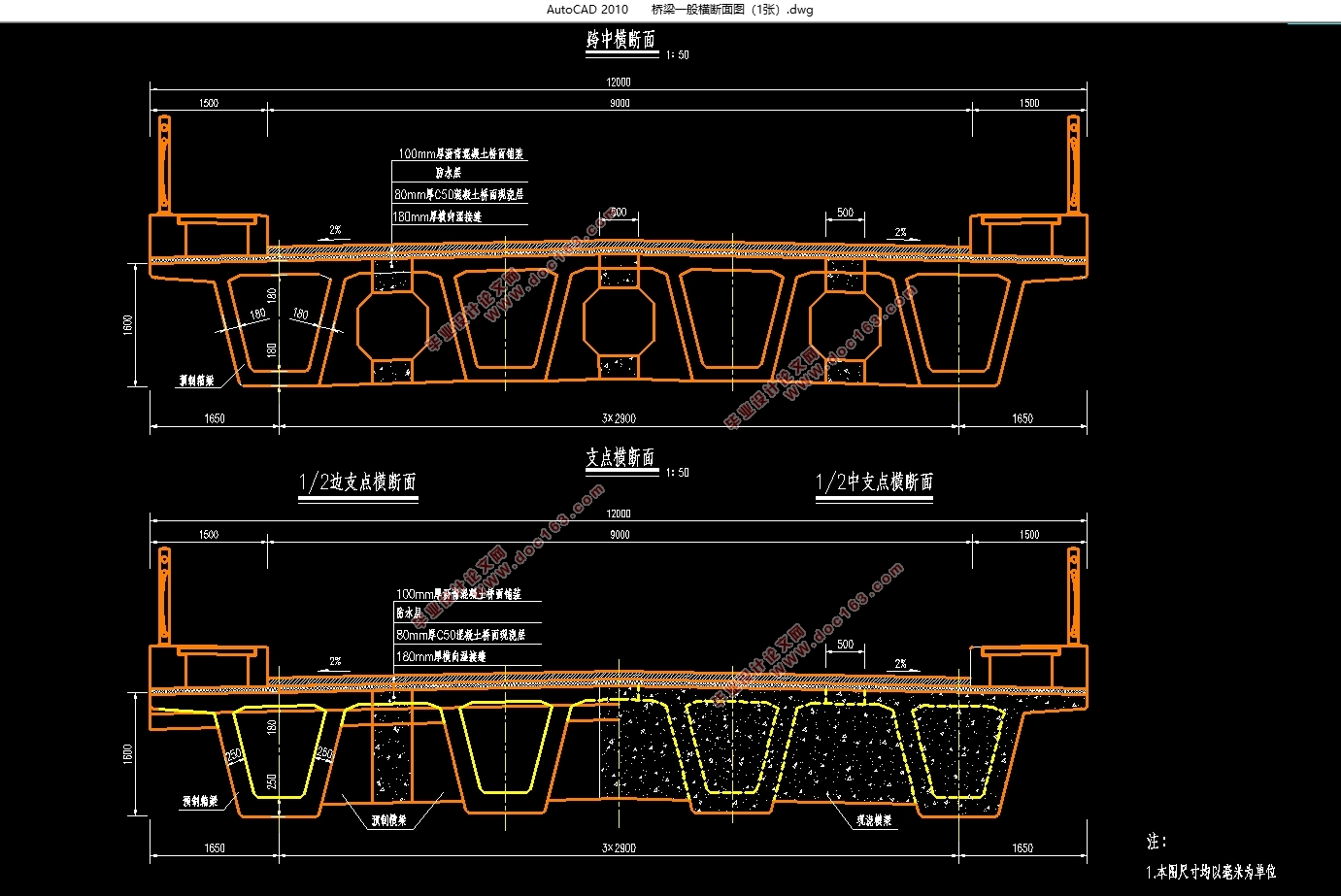Select the right 2% slope label in support section
Image resolution: width=1341 pixels, height=896 pixels.
901,664
